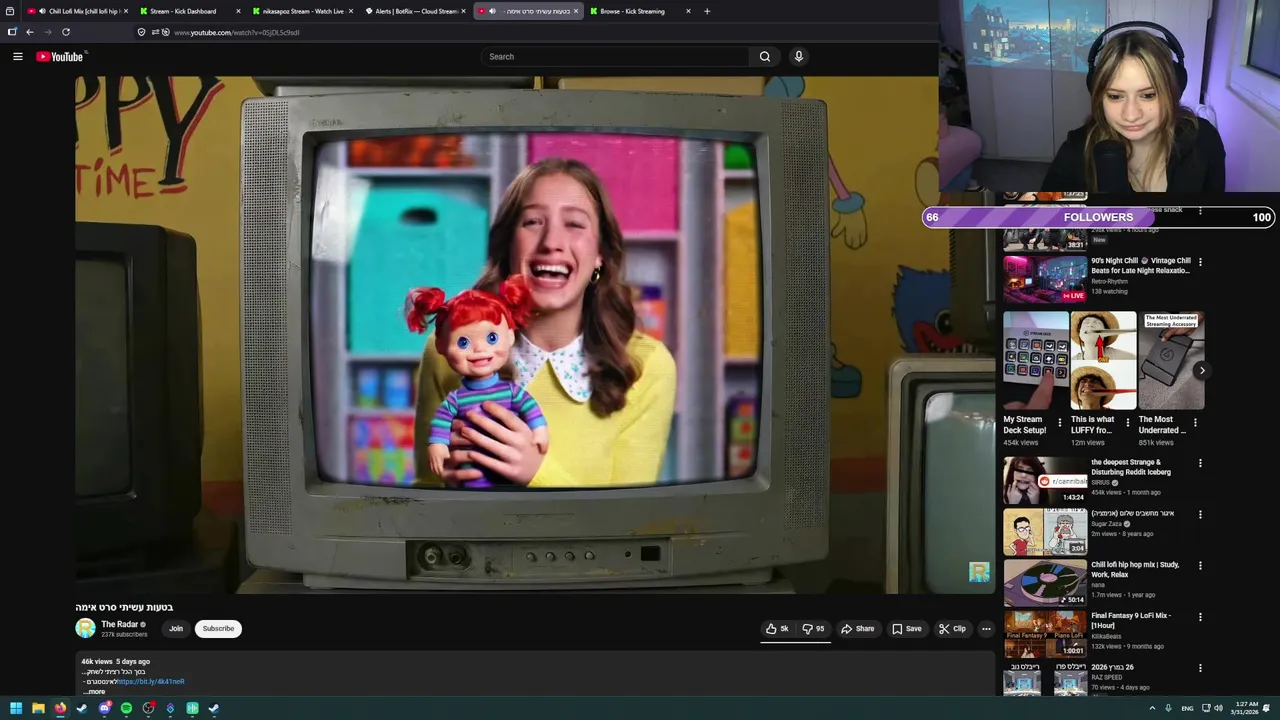Like the video with thumbs up
This screenshot has height=720, width=1280.
777,629
